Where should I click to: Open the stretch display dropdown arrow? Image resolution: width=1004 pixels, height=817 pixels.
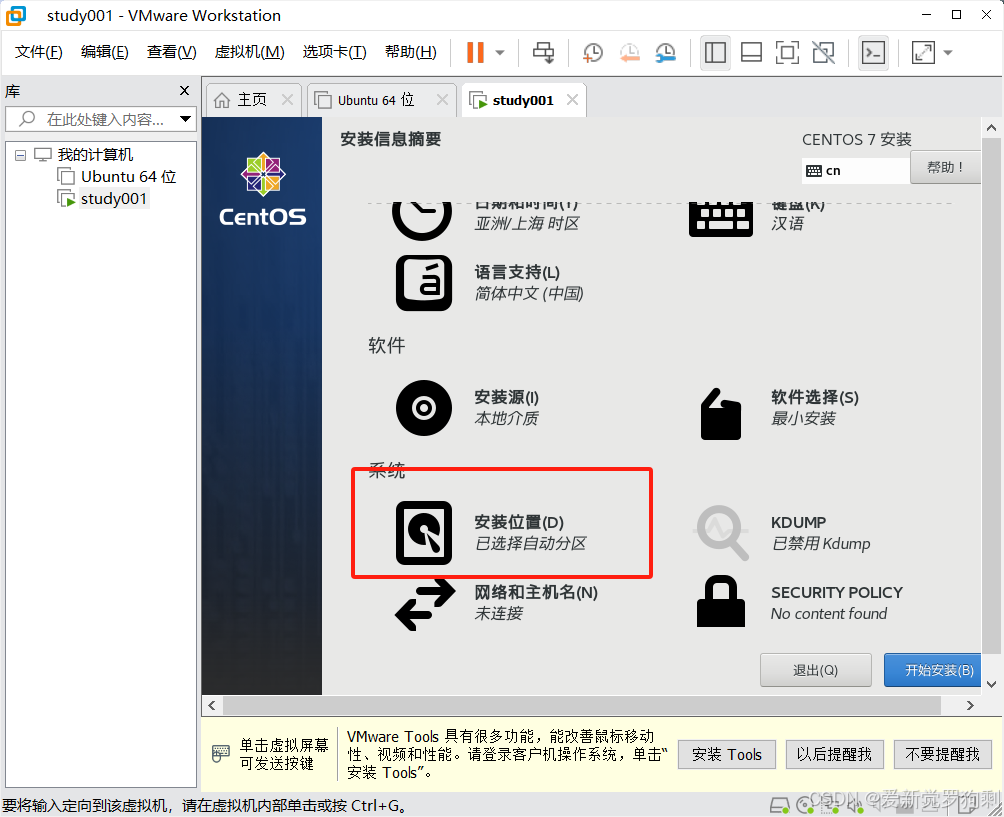948,53
